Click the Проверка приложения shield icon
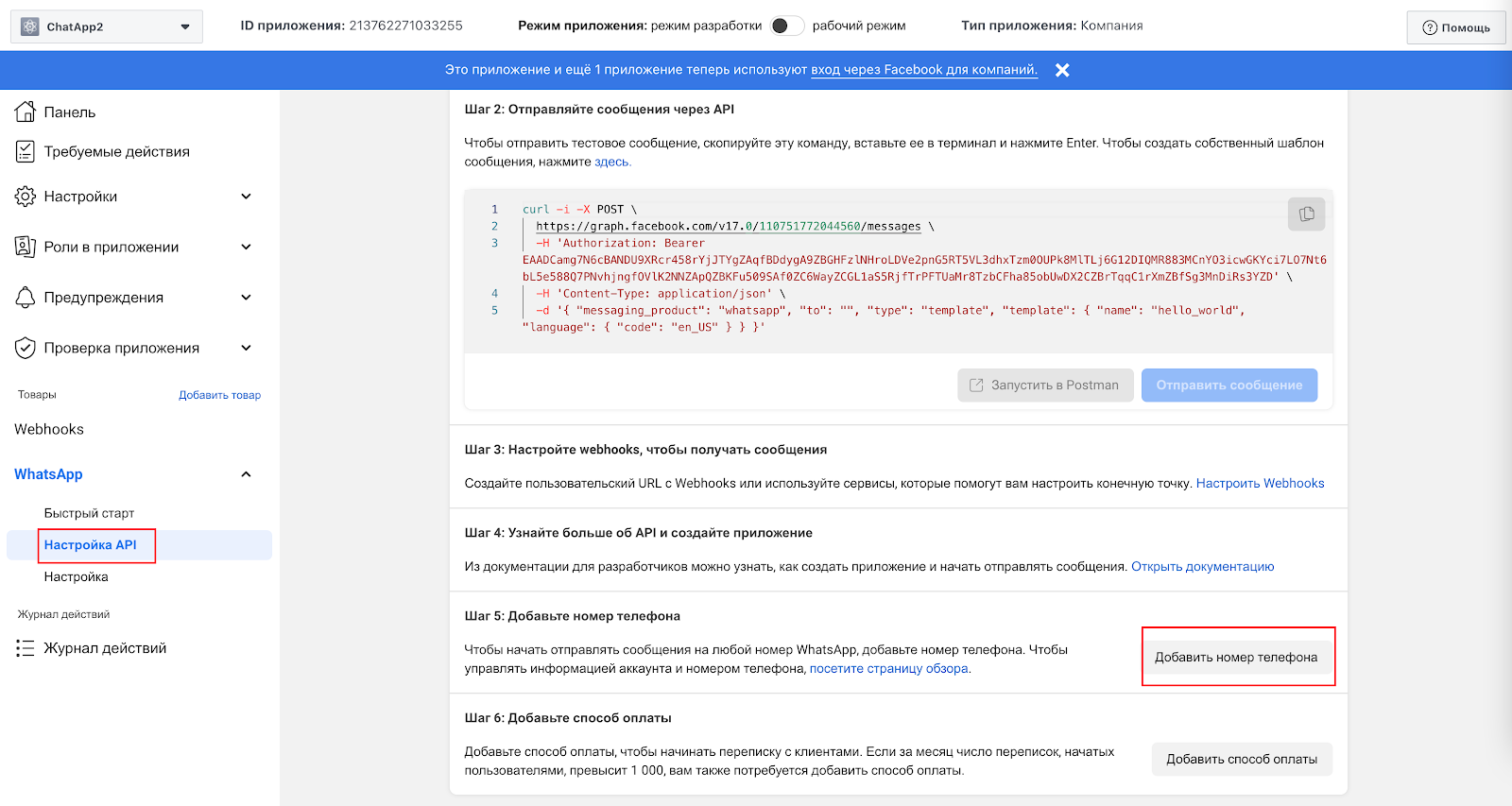Image resolution: width=1512 pixels, height=806 pixels. [x=26, y=348]
